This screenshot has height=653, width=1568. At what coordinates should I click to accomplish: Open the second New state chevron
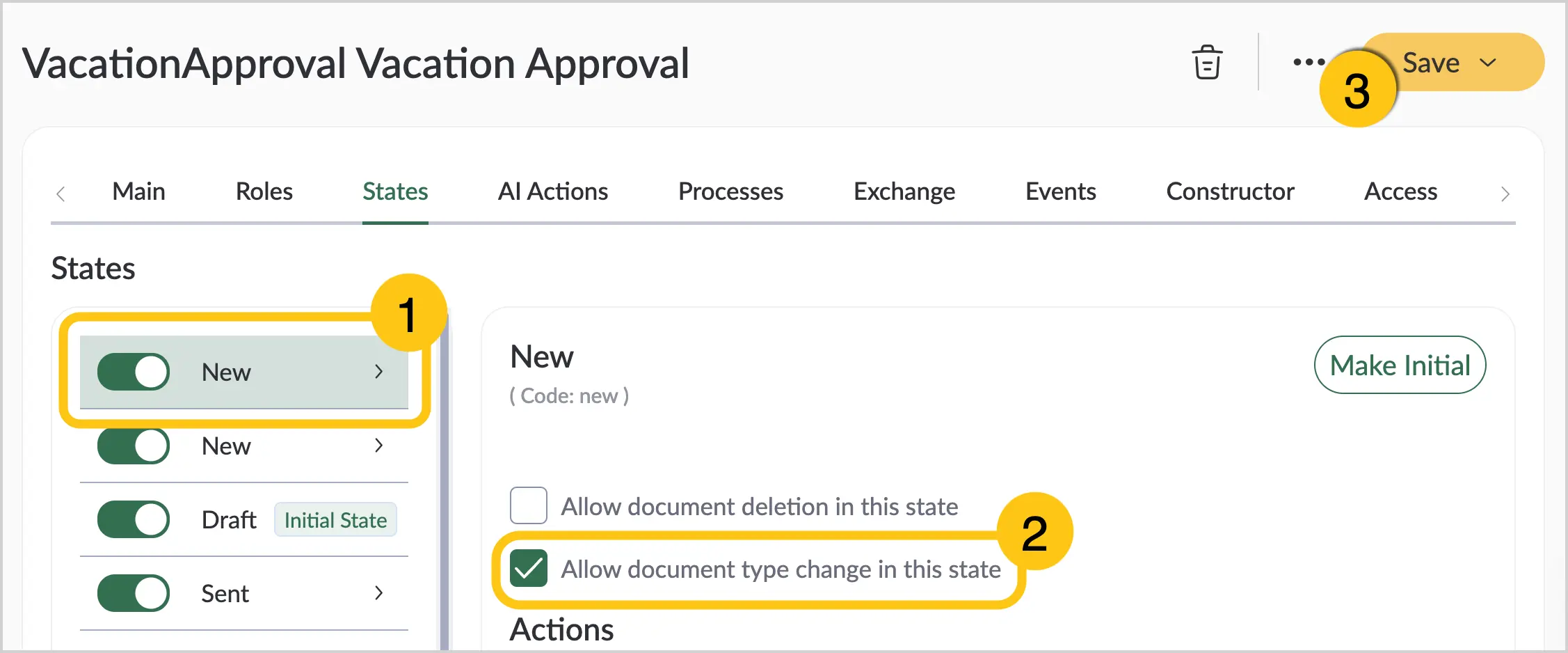(378, 446)
